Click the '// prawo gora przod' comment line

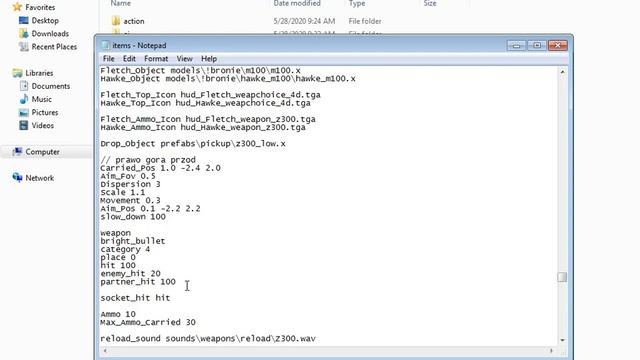pos(148,160)
